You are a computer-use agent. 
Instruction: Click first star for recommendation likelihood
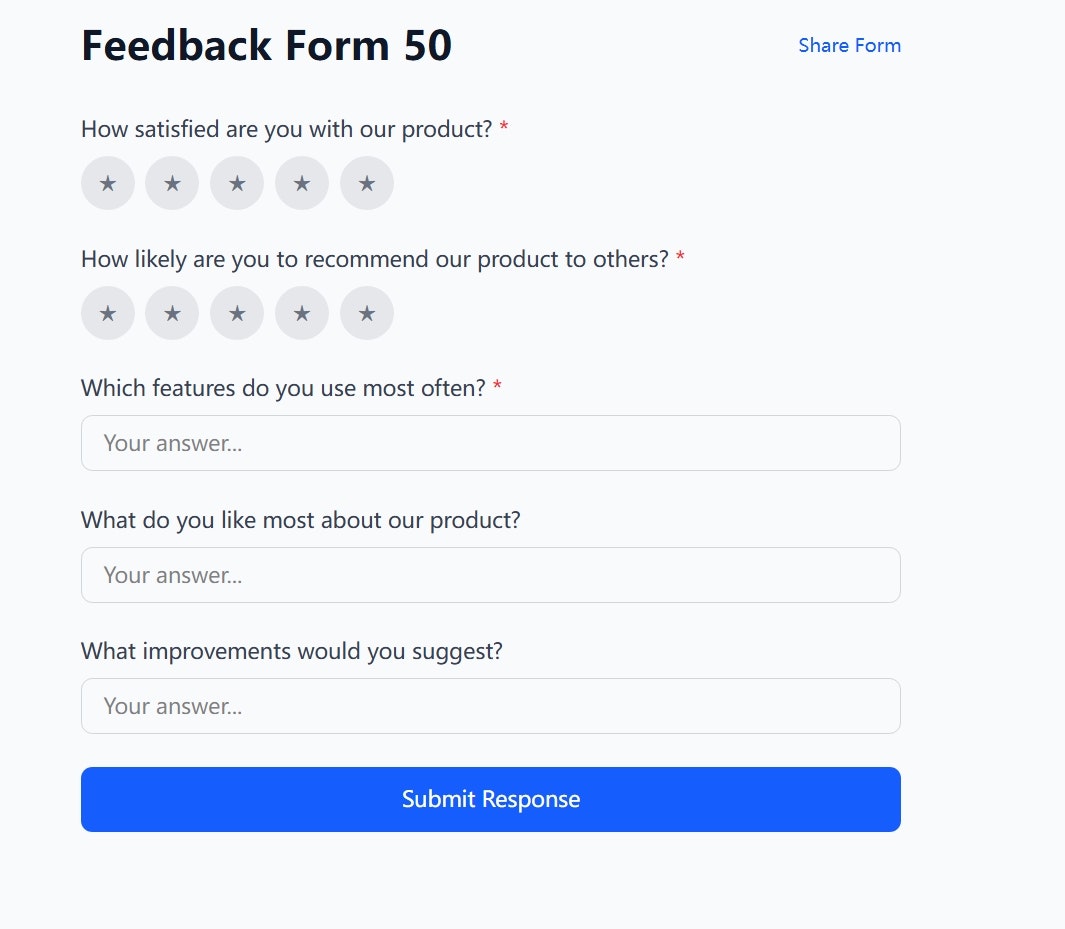(x=108, y=313)
